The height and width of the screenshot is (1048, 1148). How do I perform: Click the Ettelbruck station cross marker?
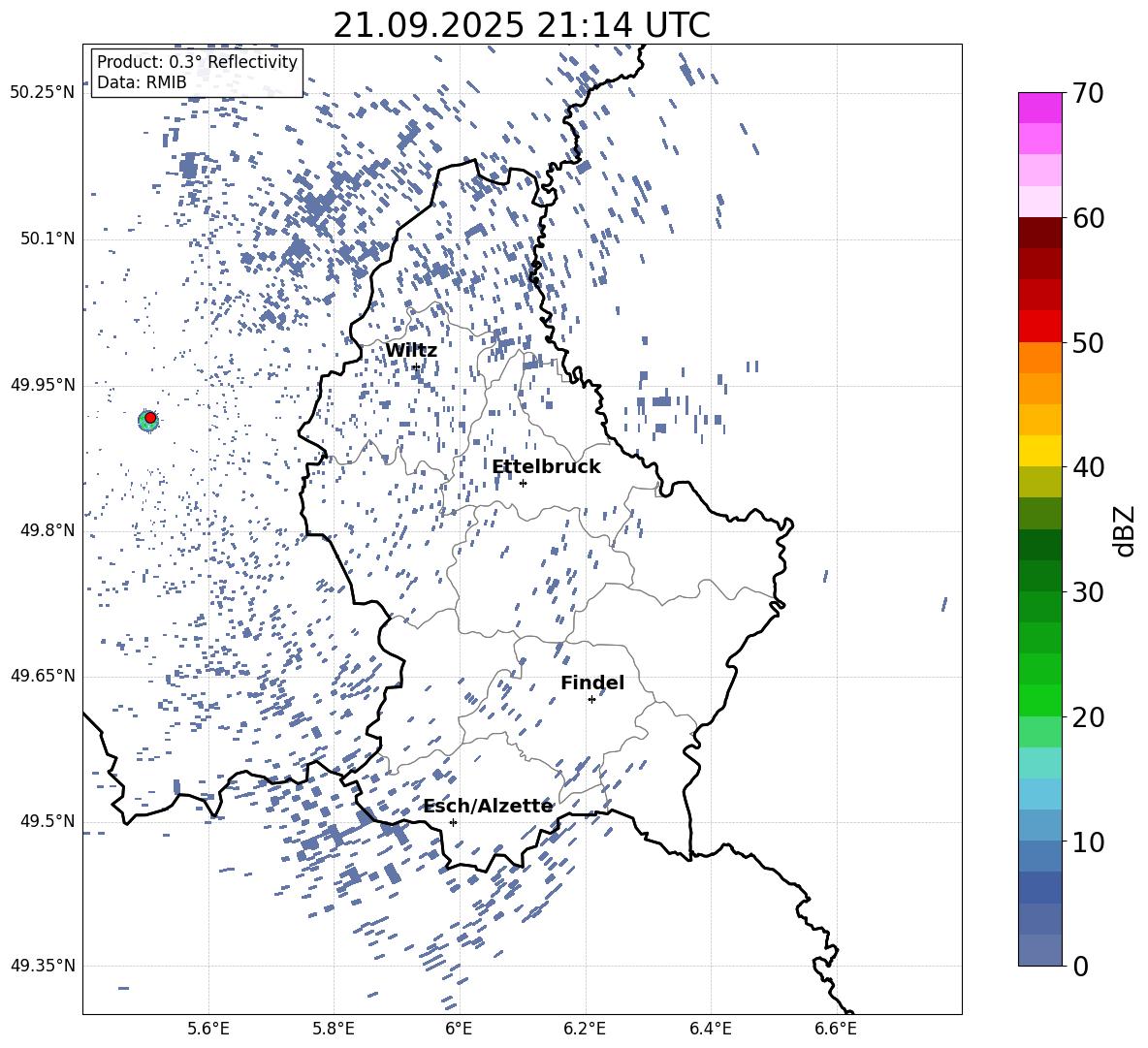pos(523,483)
